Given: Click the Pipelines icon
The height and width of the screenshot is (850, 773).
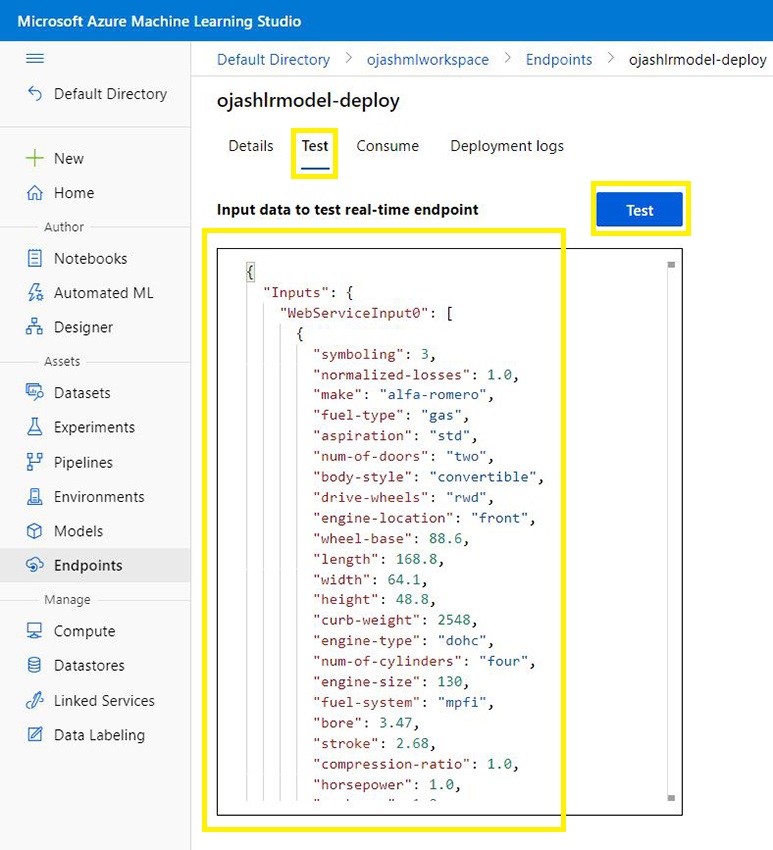Looking at the screenshot, I should [35, 462].
